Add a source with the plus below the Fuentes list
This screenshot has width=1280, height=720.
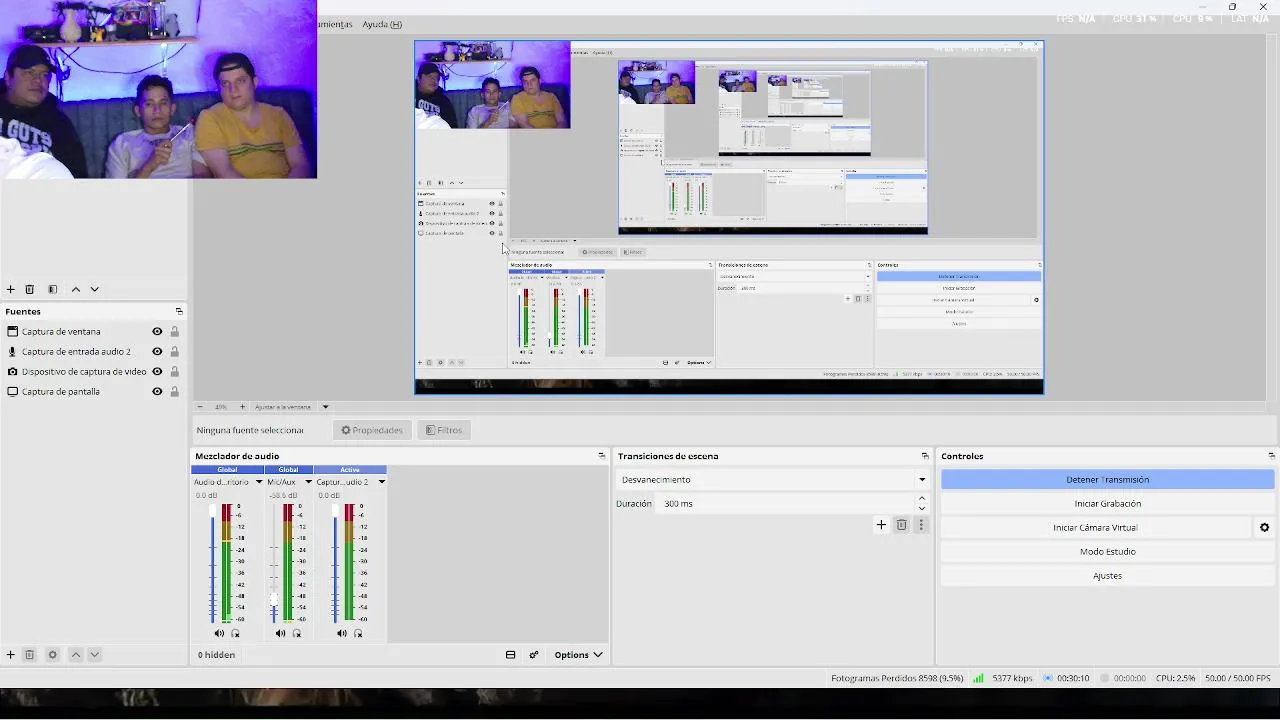pos(11,655)
